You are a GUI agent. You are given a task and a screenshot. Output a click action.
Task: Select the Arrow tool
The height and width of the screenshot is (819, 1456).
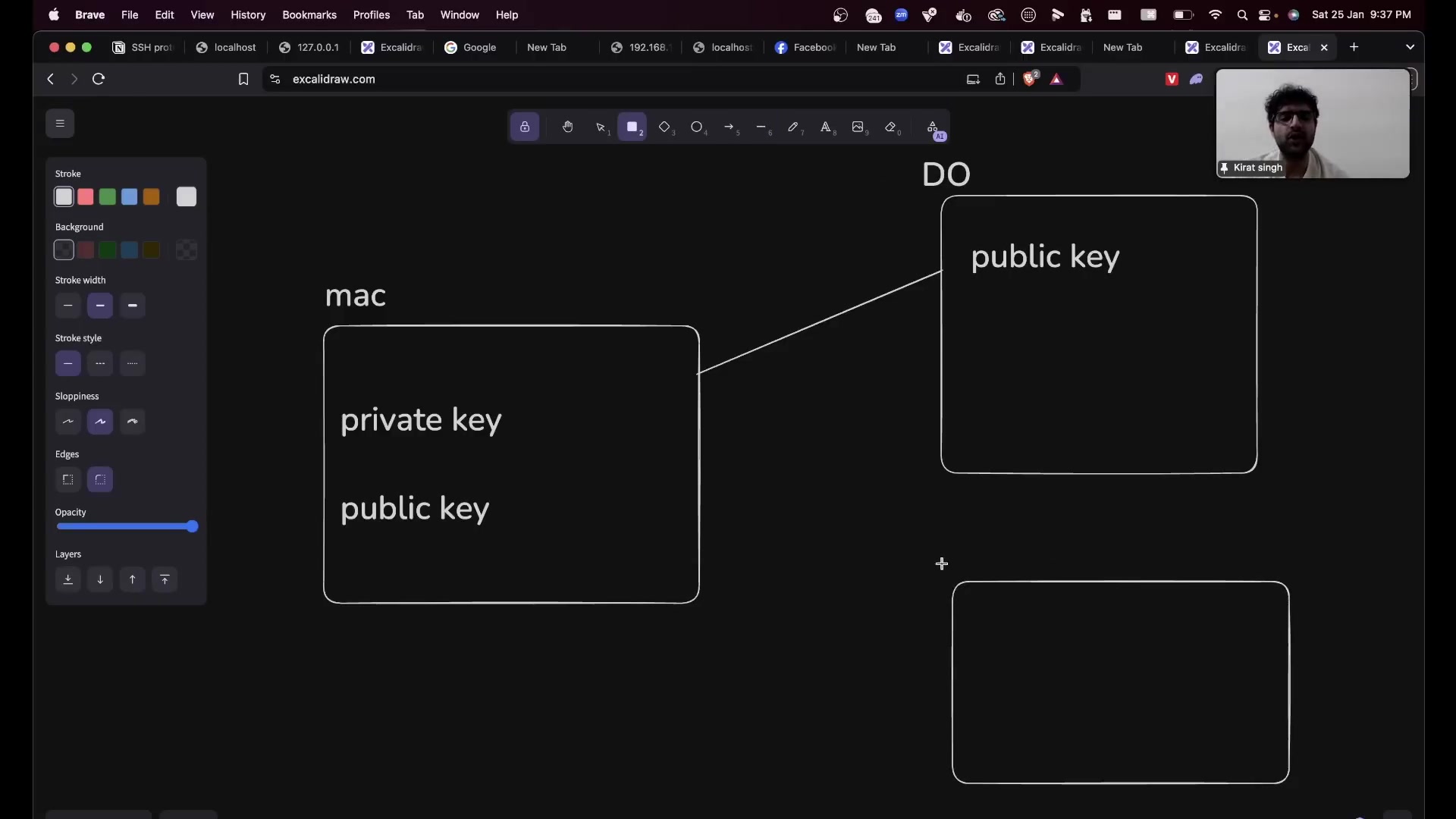point(730,127)
